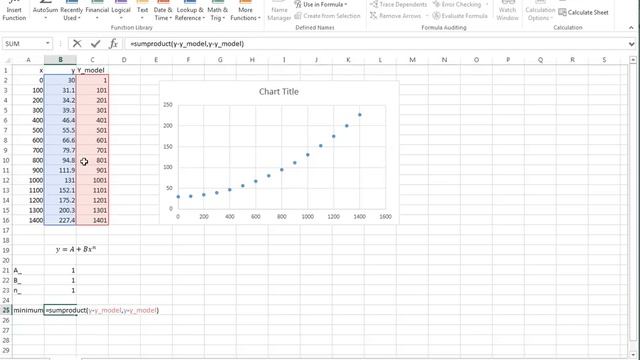Click the Chart Title text

coord(279,92)
